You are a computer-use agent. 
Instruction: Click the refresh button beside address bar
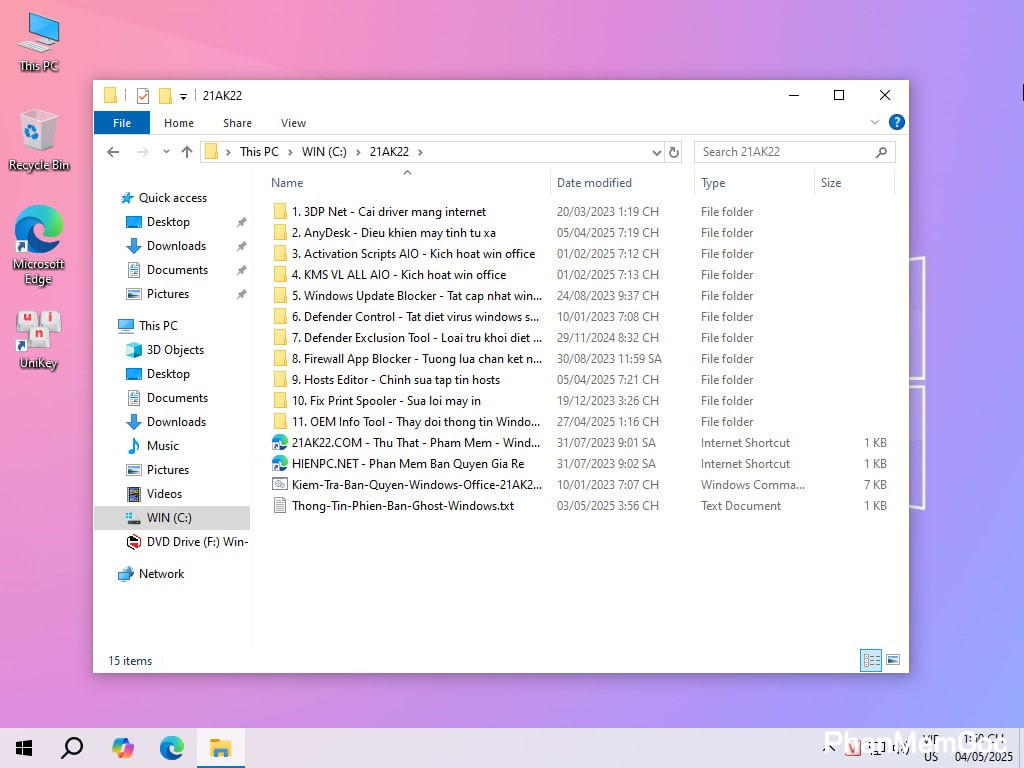click(674, 152)
